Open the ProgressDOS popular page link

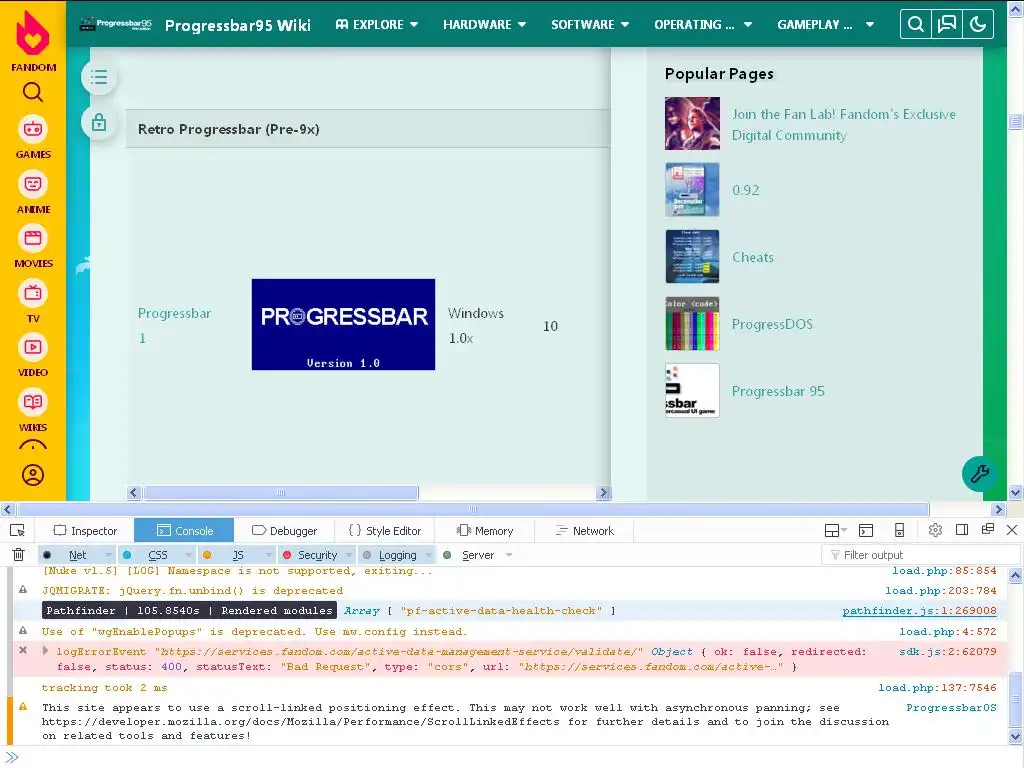coord(772,324)
